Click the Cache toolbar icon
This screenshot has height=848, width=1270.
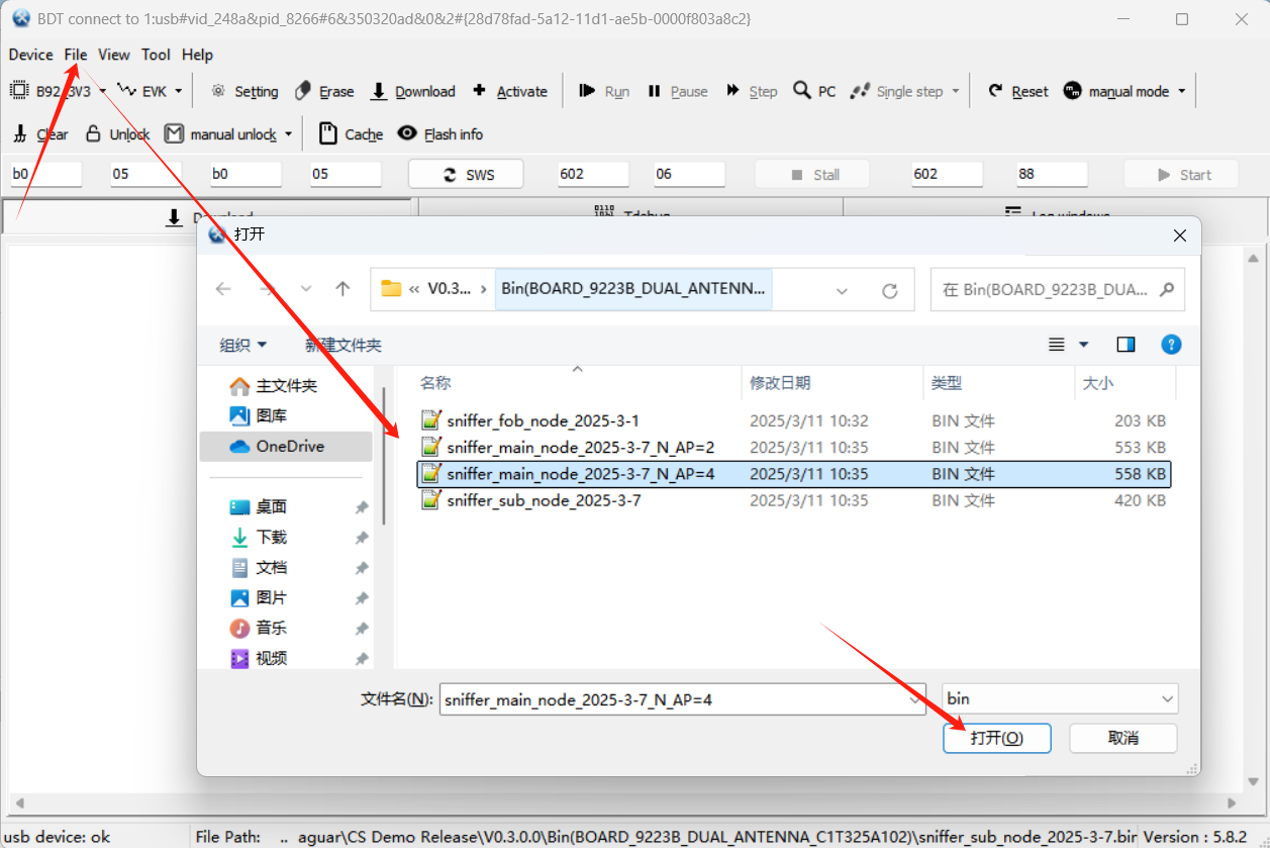coord(327,134)
